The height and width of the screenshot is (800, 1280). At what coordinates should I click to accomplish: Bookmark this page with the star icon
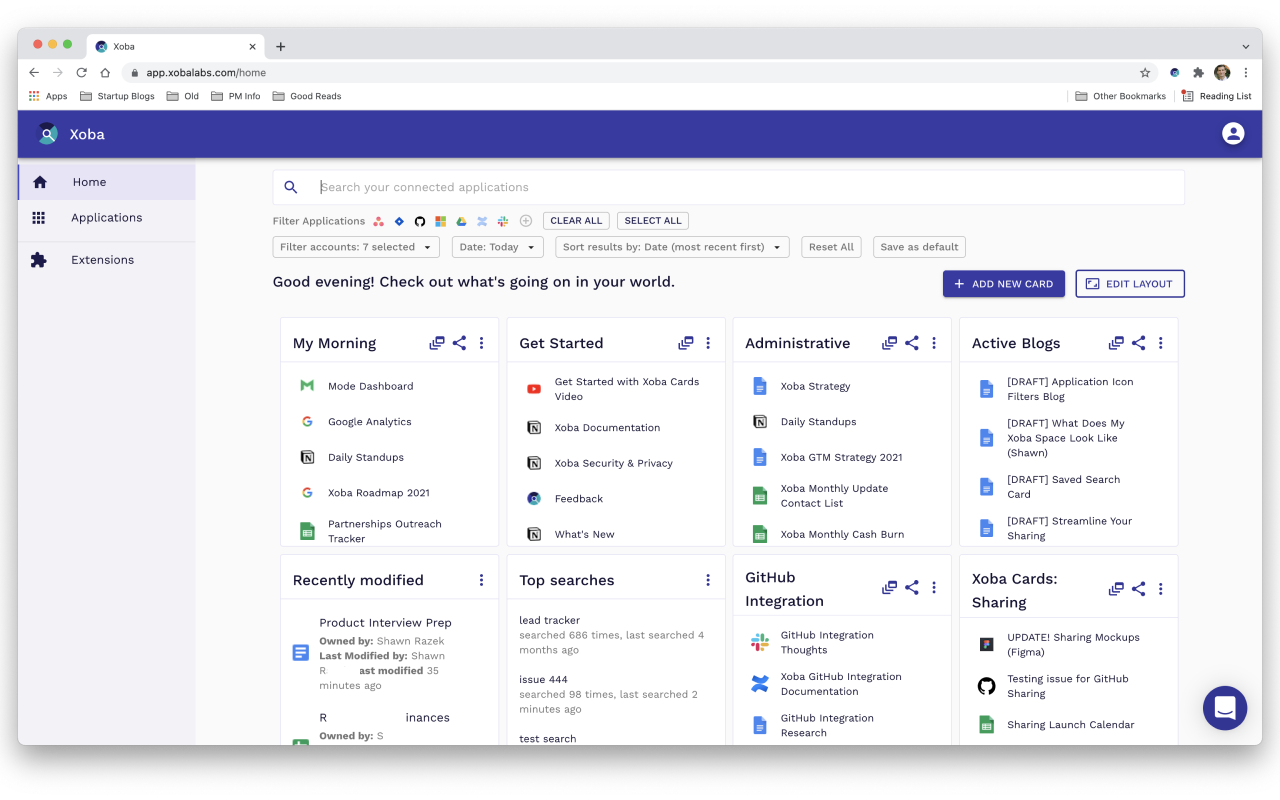click(x=1145, y=73)
